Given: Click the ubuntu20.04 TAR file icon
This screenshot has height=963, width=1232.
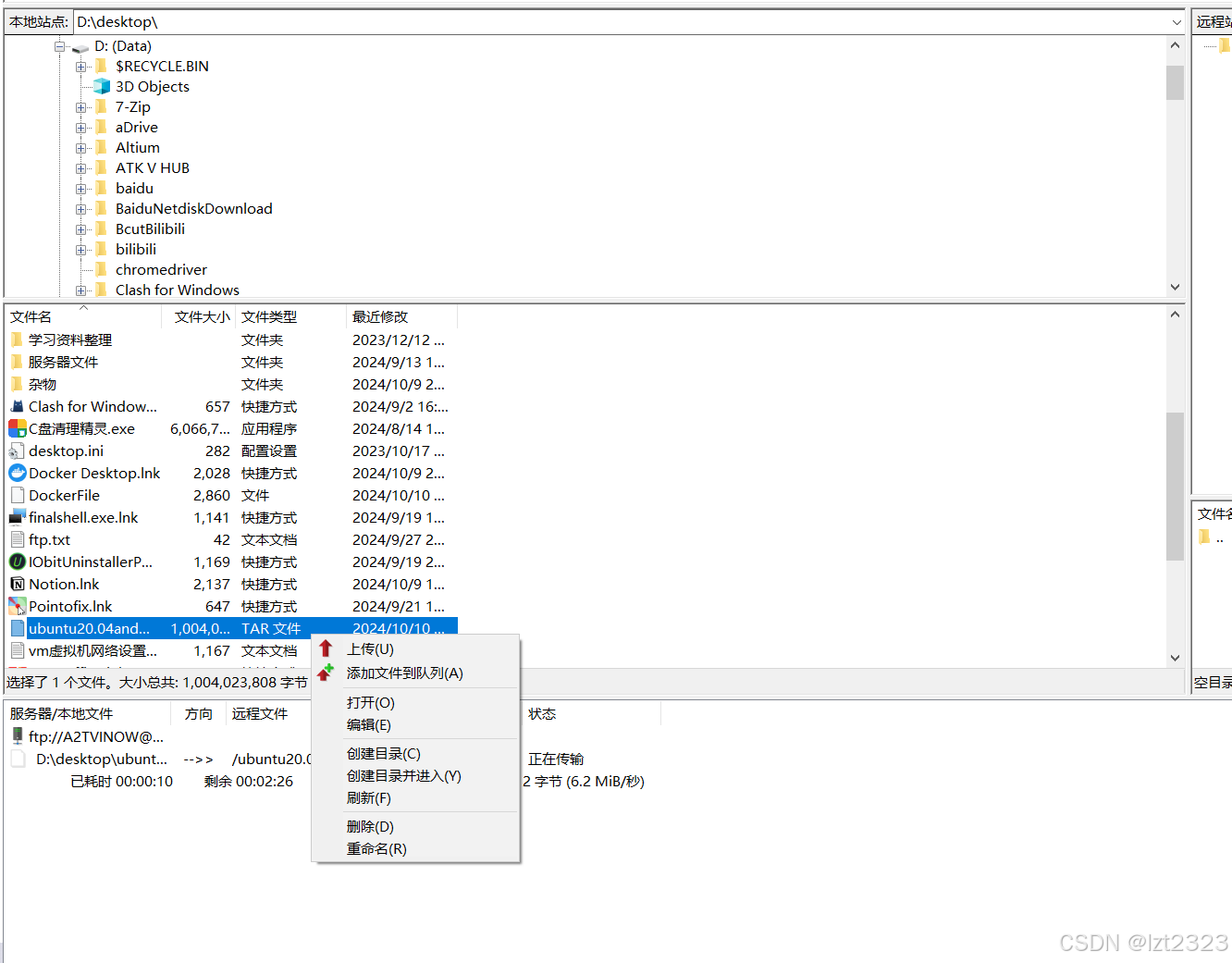Looking at the screenshot, I should pos(18,628).
